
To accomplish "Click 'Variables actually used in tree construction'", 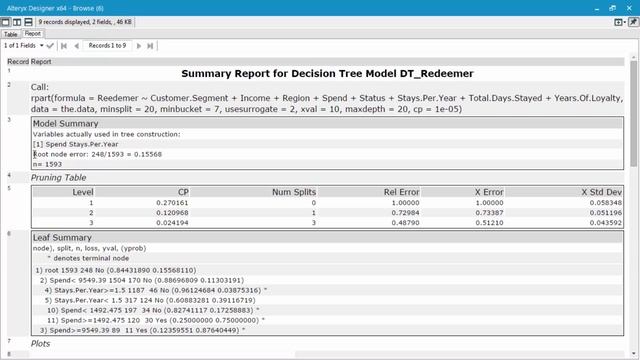I will point(107,134).
